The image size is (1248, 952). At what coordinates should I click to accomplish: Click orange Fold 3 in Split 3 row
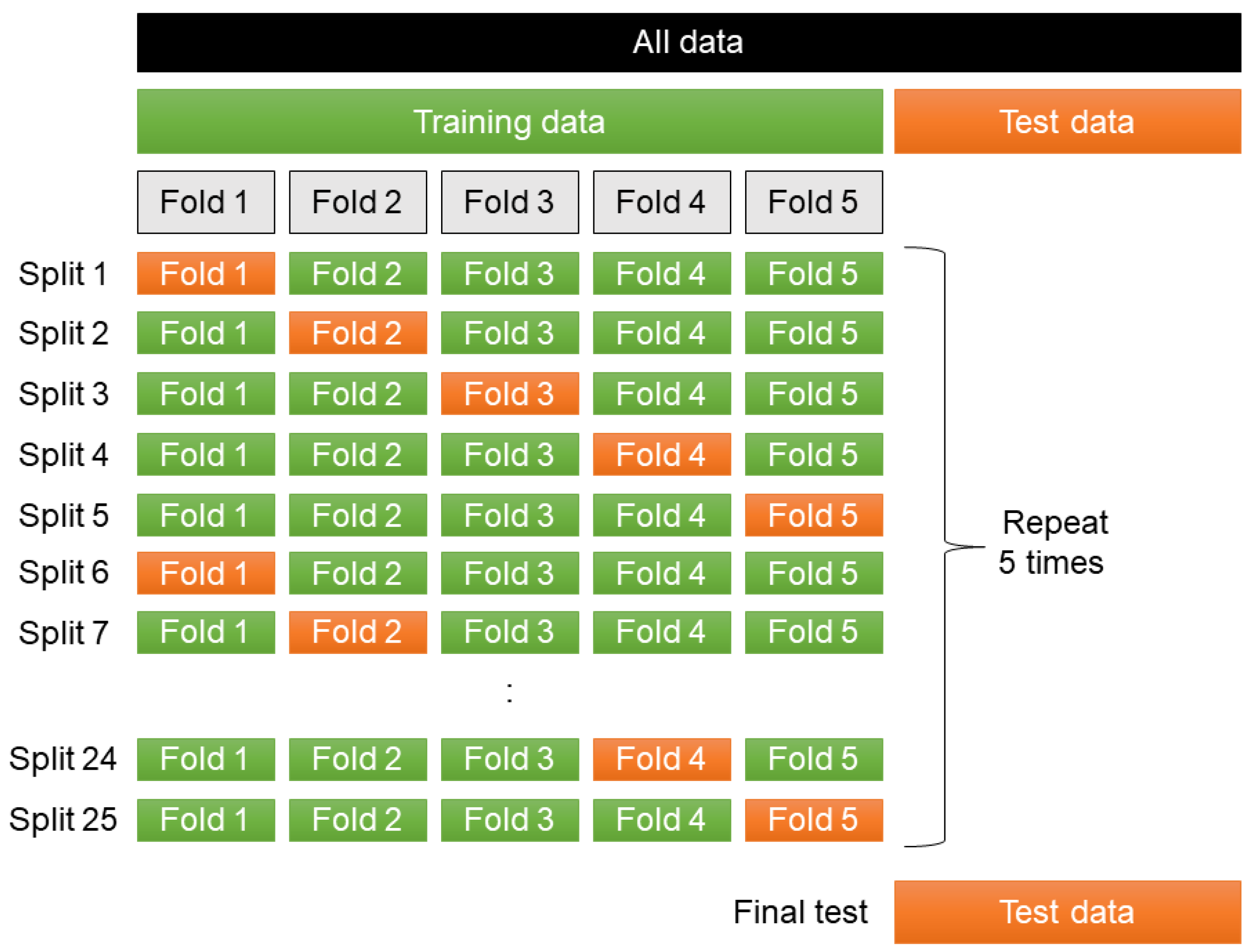click(x=509, y=393)
